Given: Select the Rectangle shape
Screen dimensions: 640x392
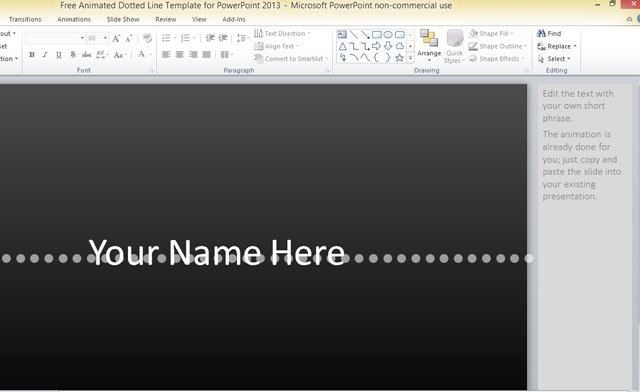Looking at the screenshot, I should click(x=377, y=34).
